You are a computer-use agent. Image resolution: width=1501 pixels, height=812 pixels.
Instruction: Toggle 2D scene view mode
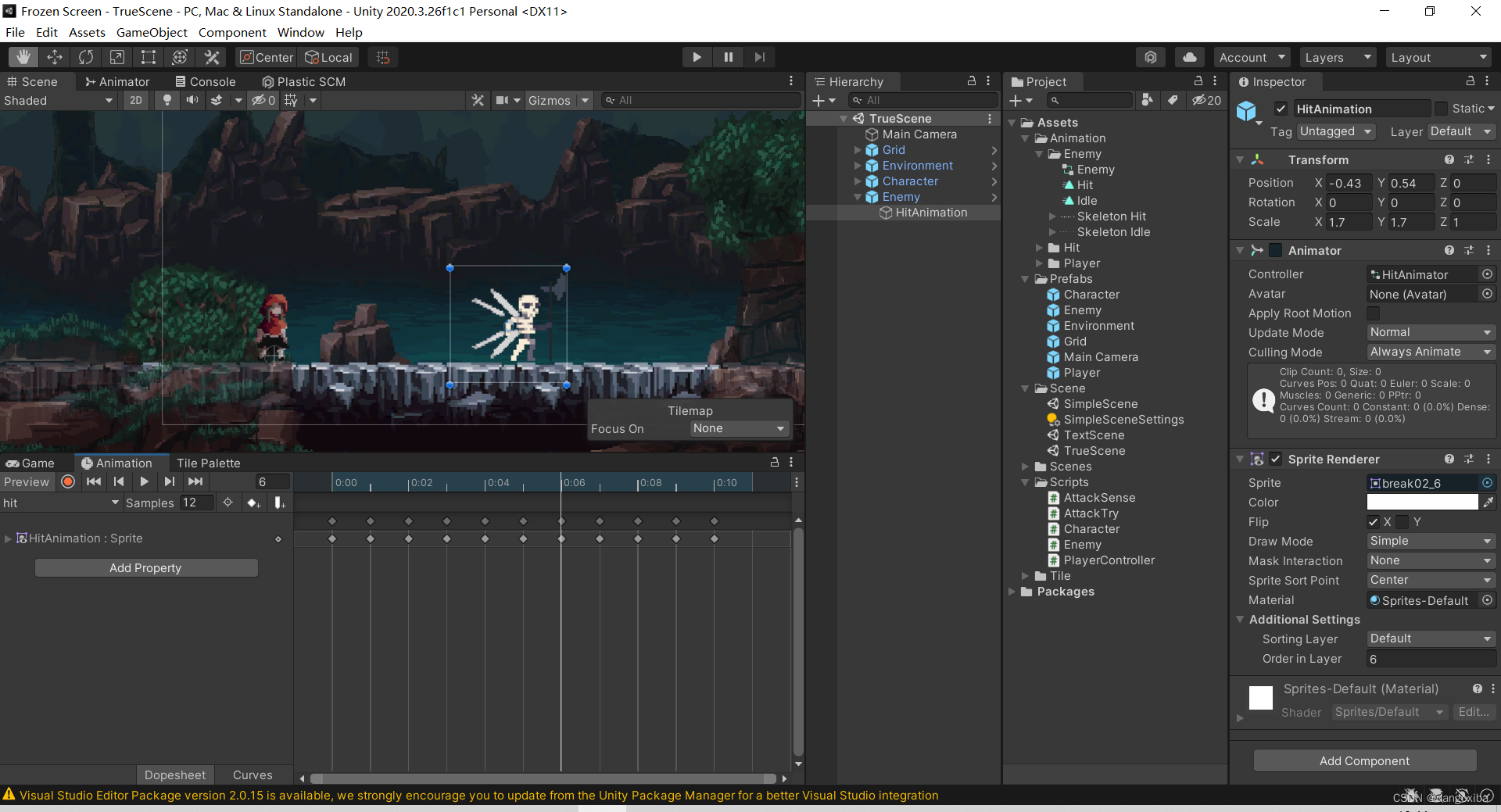coord(136,100)
